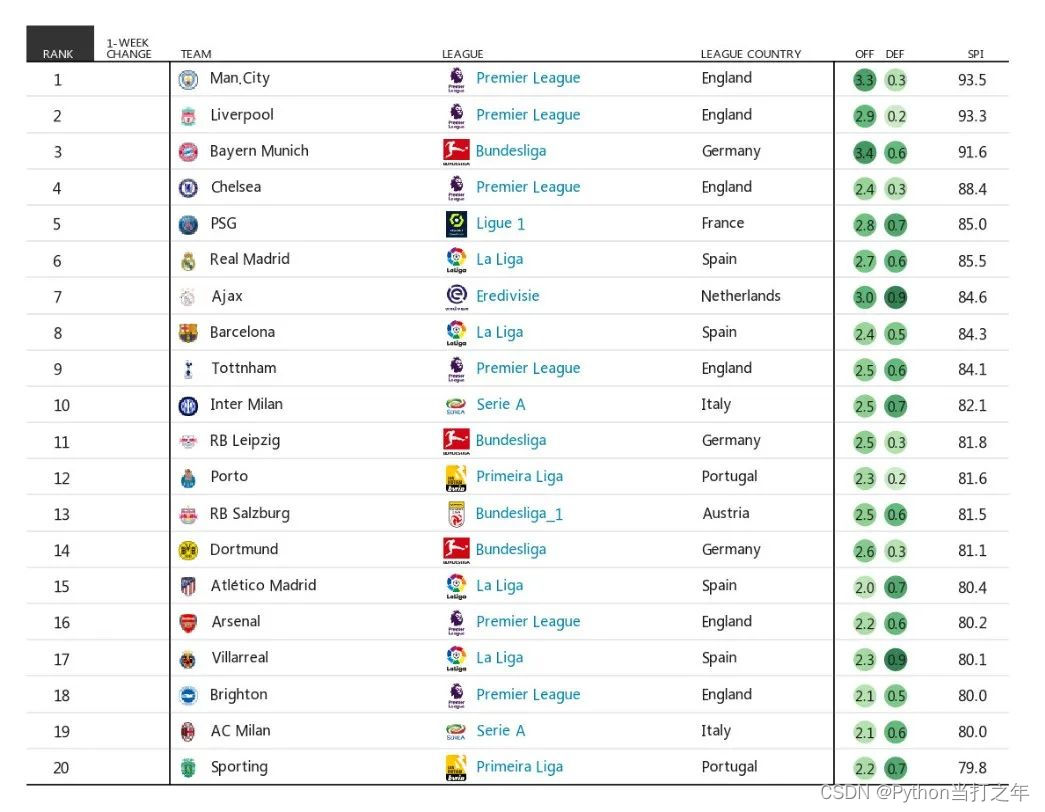The height and width of the screenshot is (812, 1045).
Task: Click the RANK column header
Action: [58, 54]
